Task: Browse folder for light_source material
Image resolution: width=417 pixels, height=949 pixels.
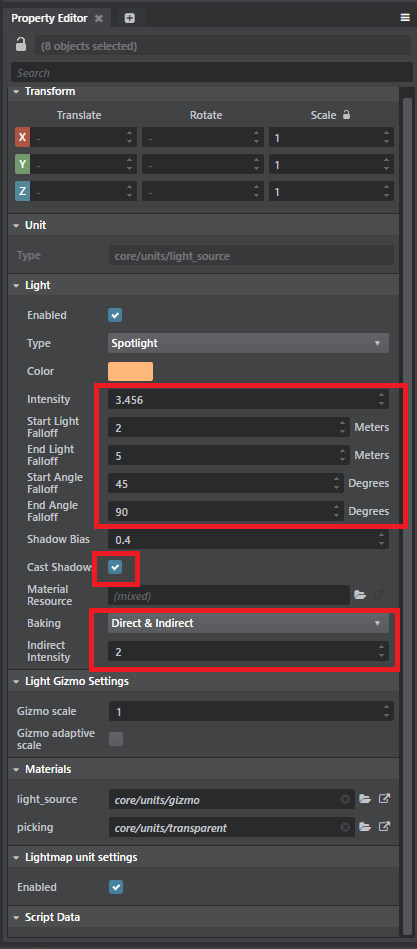Action: (364, 799)
